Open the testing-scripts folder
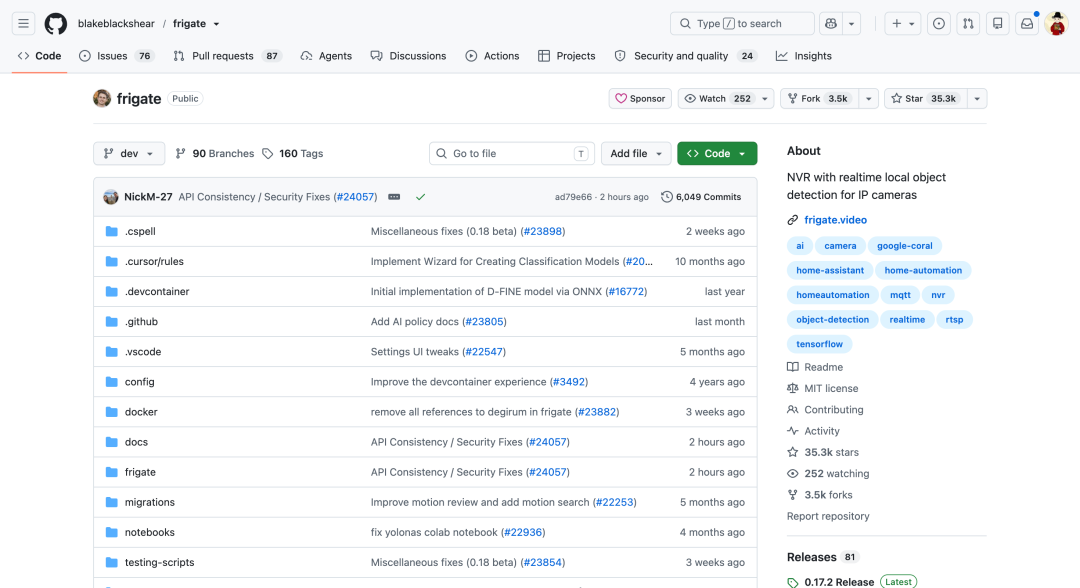1080x588 pixels. 159,563
